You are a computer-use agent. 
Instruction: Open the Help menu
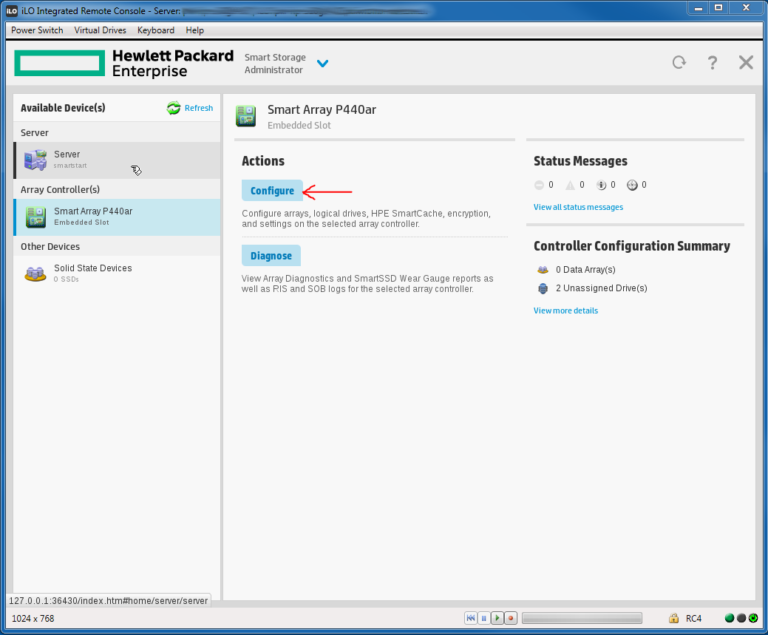click(x=194, y=30)
